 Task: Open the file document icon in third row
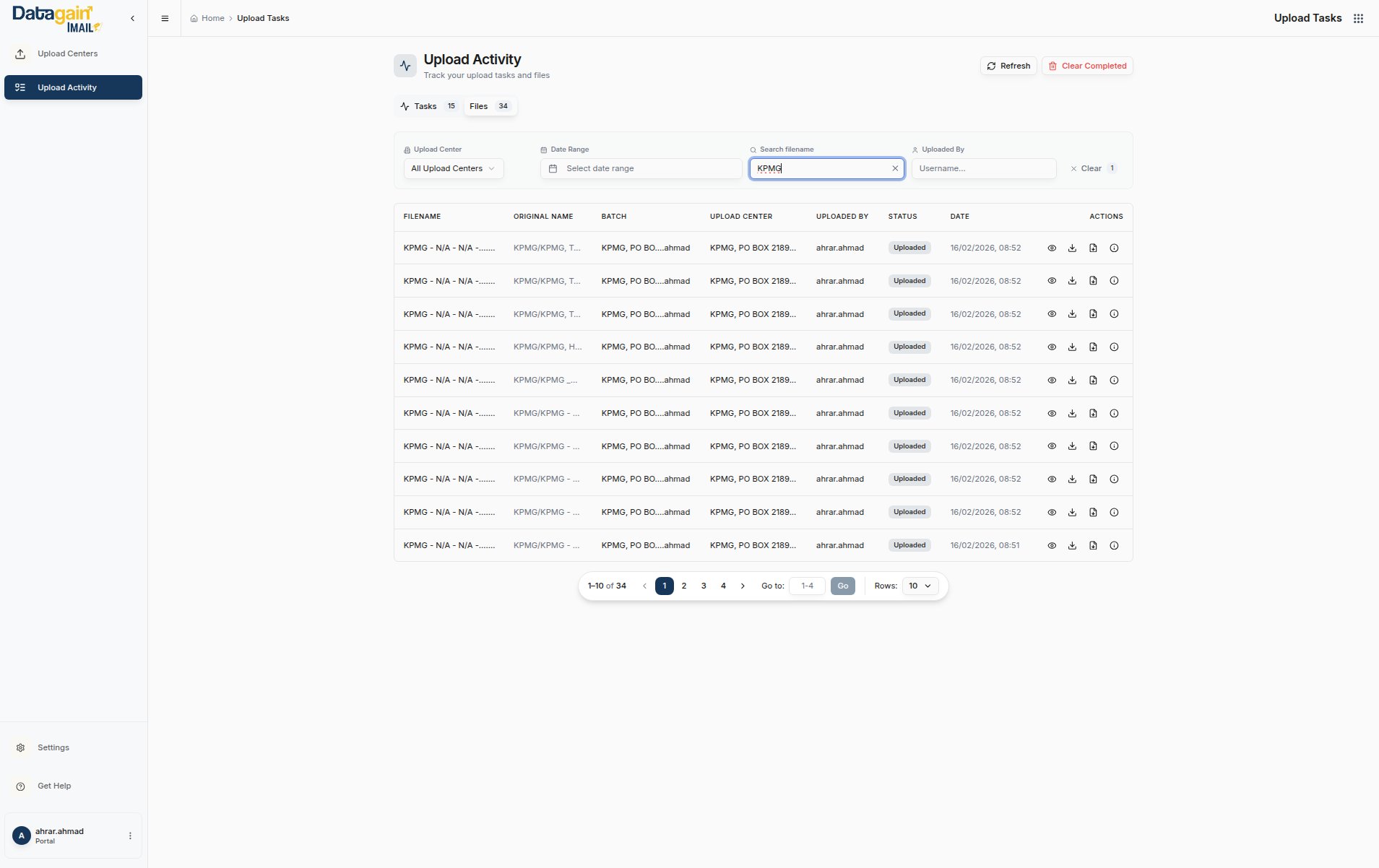tap(1093, 314)
